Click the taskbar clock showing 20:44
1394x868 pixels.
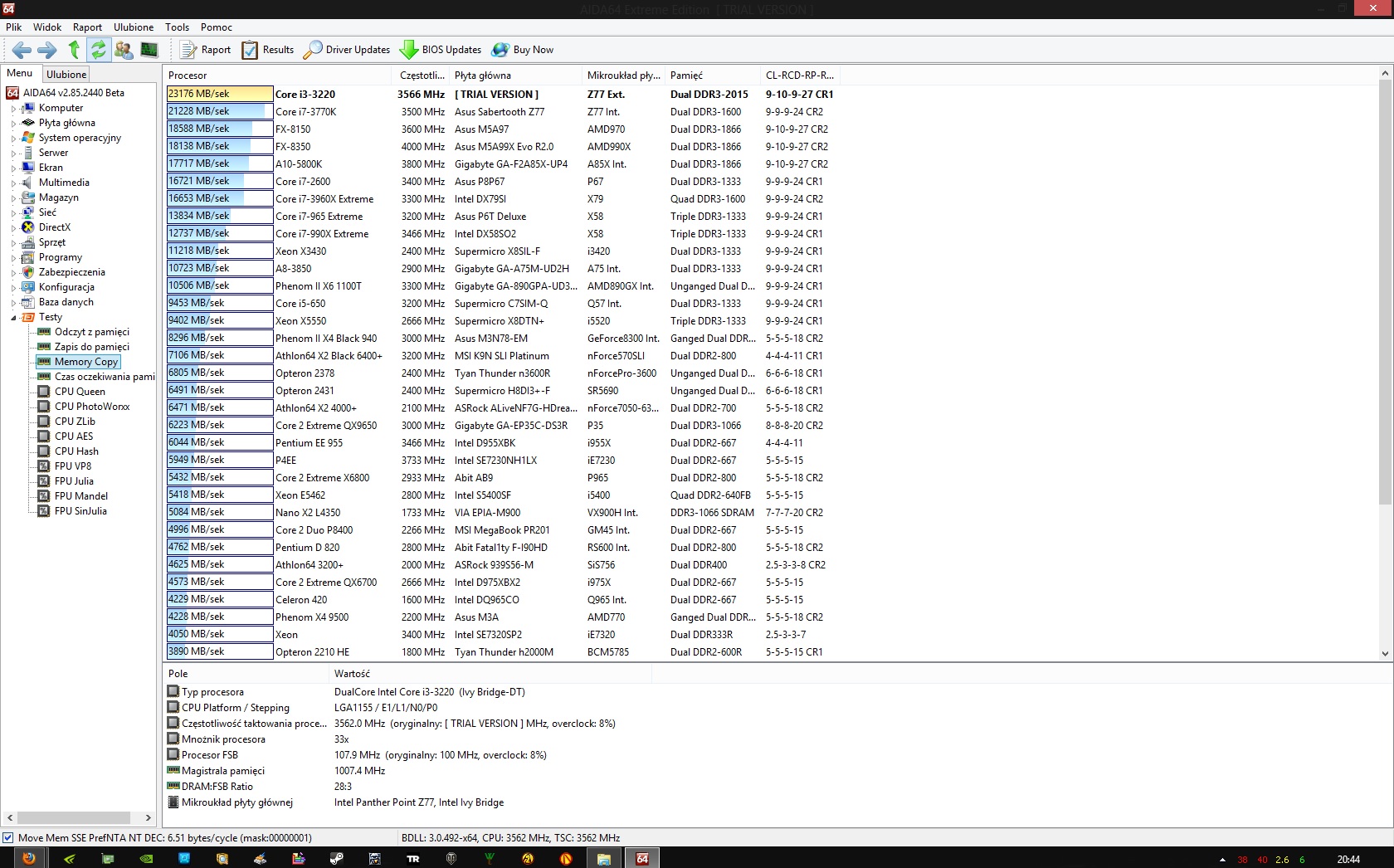pos(1348,860)
